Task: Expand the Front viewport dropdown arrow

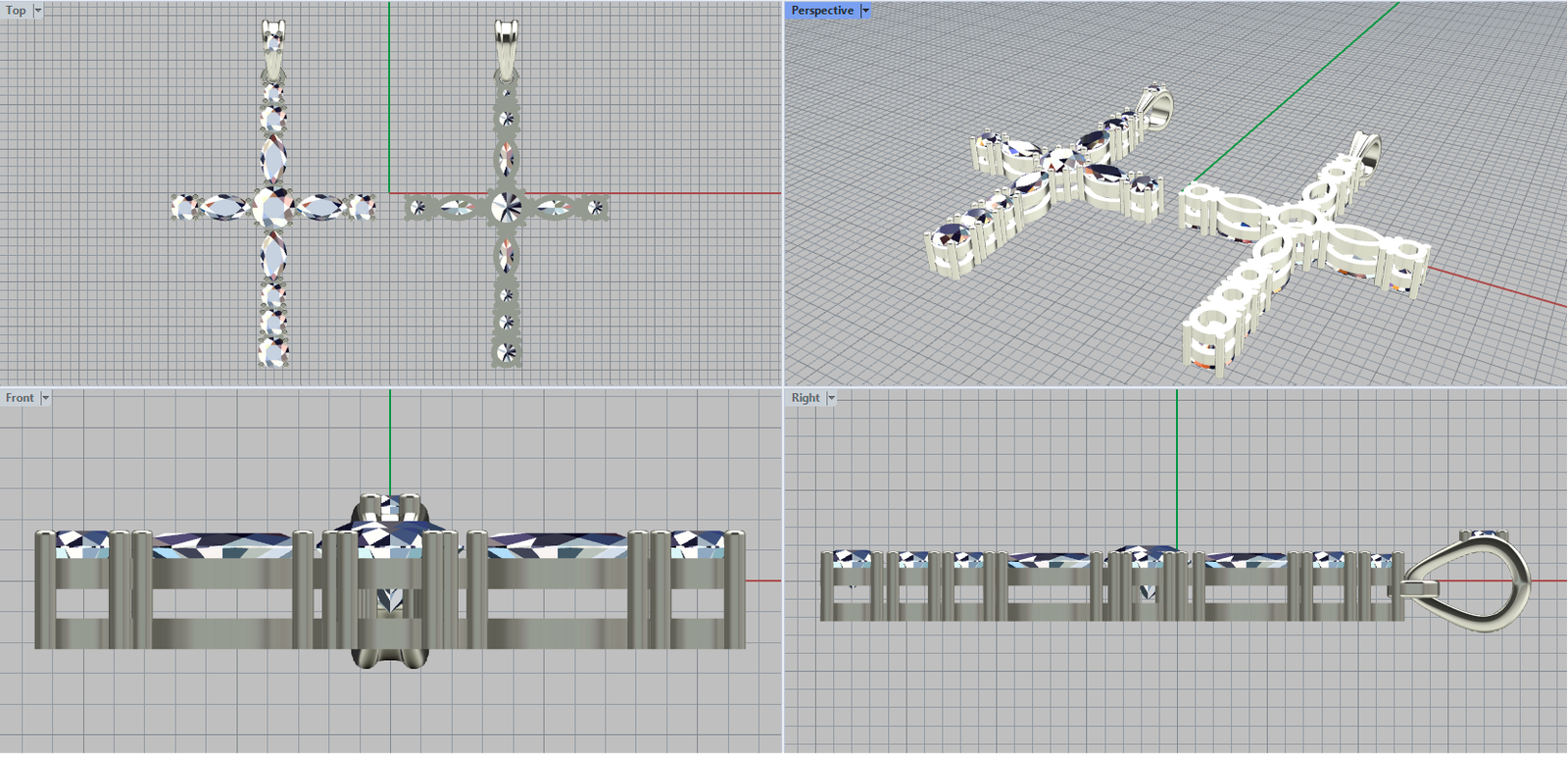Action: [45, 398]
